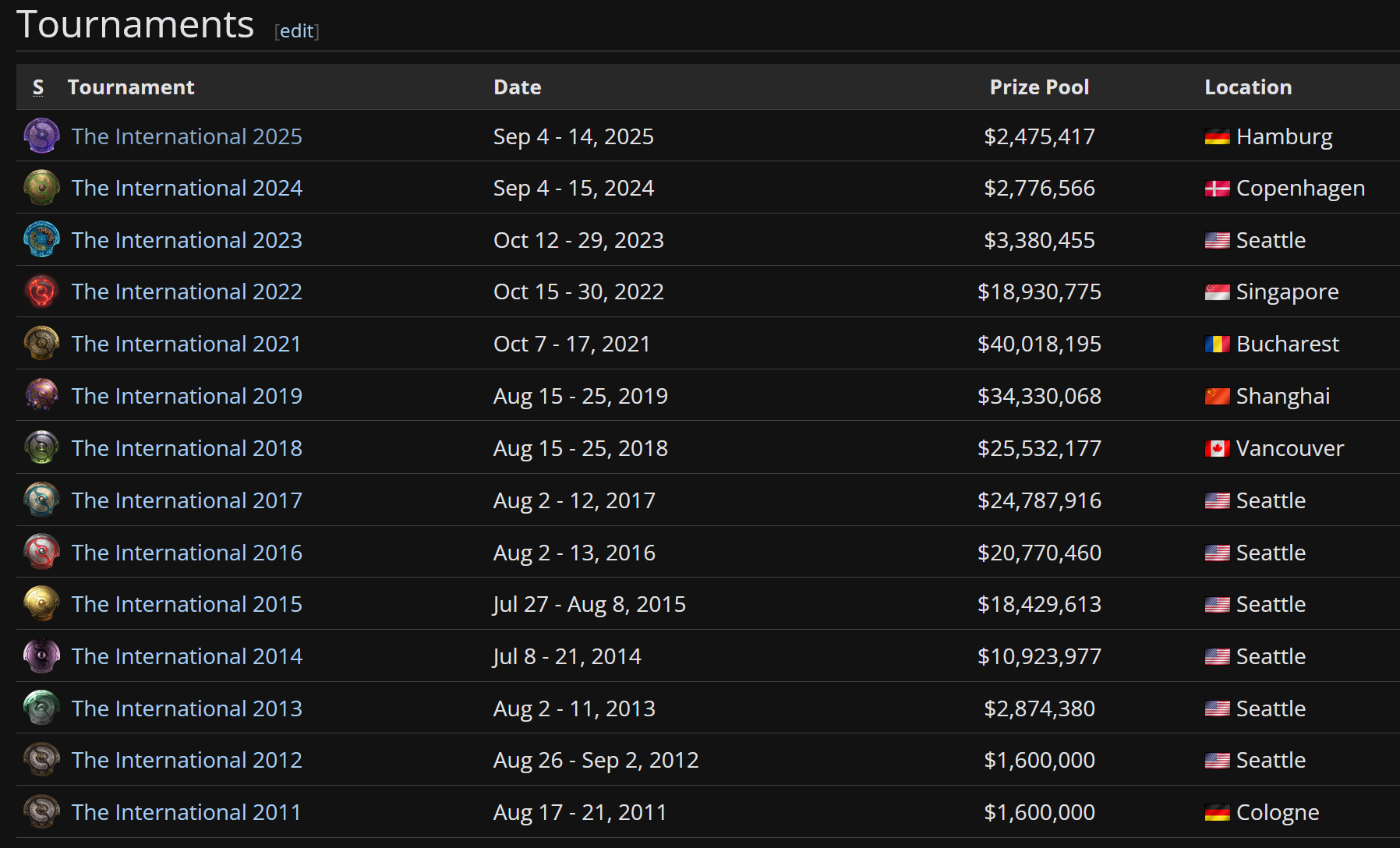Image resolution: width=1400 pixels, height=848 pixels.
Task: Click the International 2022 red aegis icon
Action: click(x=41, y=291)
